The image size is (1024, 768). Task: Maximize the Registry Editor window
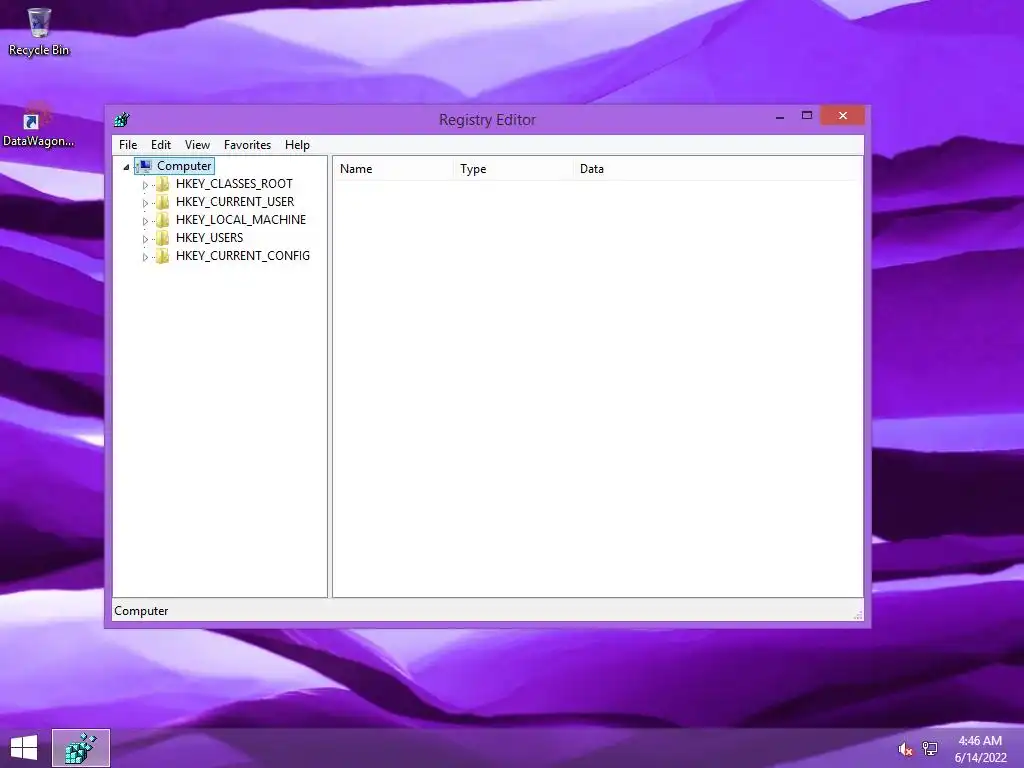pos(807,116)
